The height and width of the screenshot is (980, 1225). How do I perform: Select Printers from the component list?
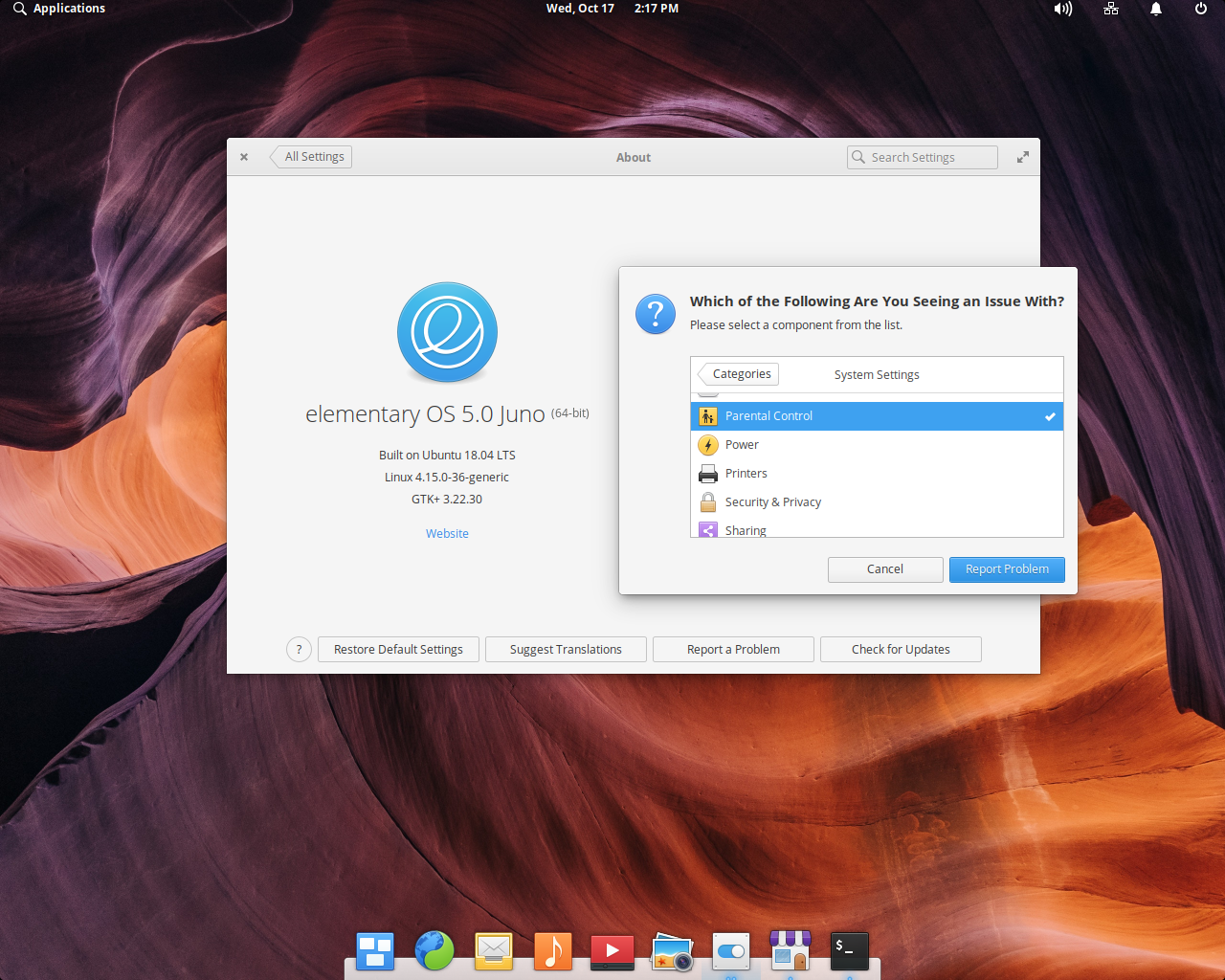tap(747, 473)
